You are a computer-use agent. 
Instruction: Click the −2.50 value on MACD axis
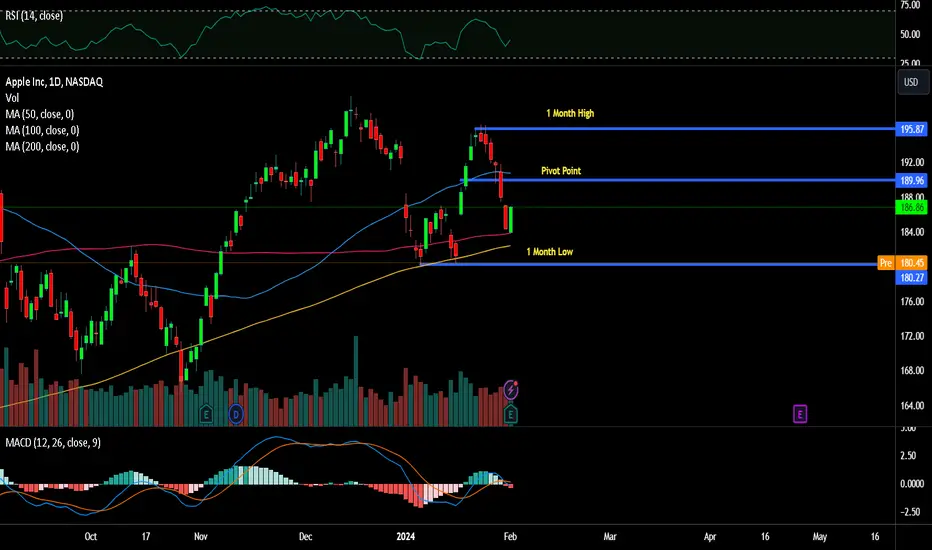[x=910, y=512]
